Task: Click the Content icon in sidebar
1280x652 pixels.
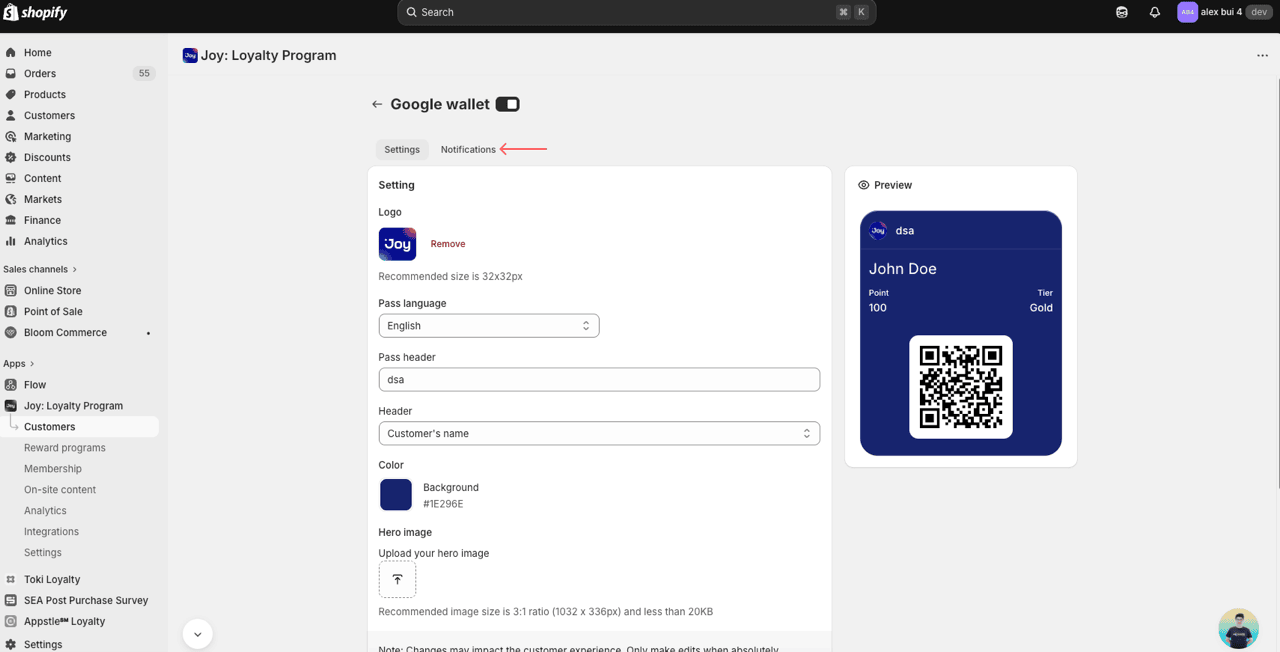Action: 11,179
